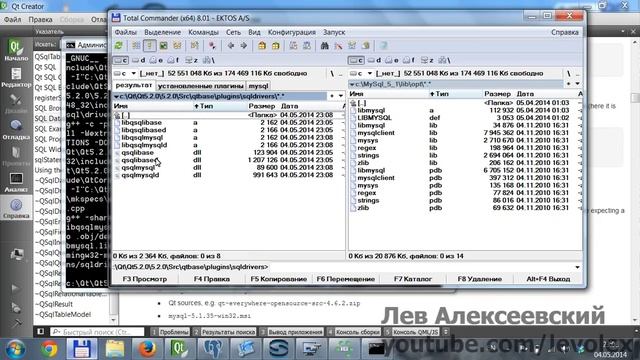640x360 pixels.
Task: Open the Команды menu
Action: tap(203, 32)
